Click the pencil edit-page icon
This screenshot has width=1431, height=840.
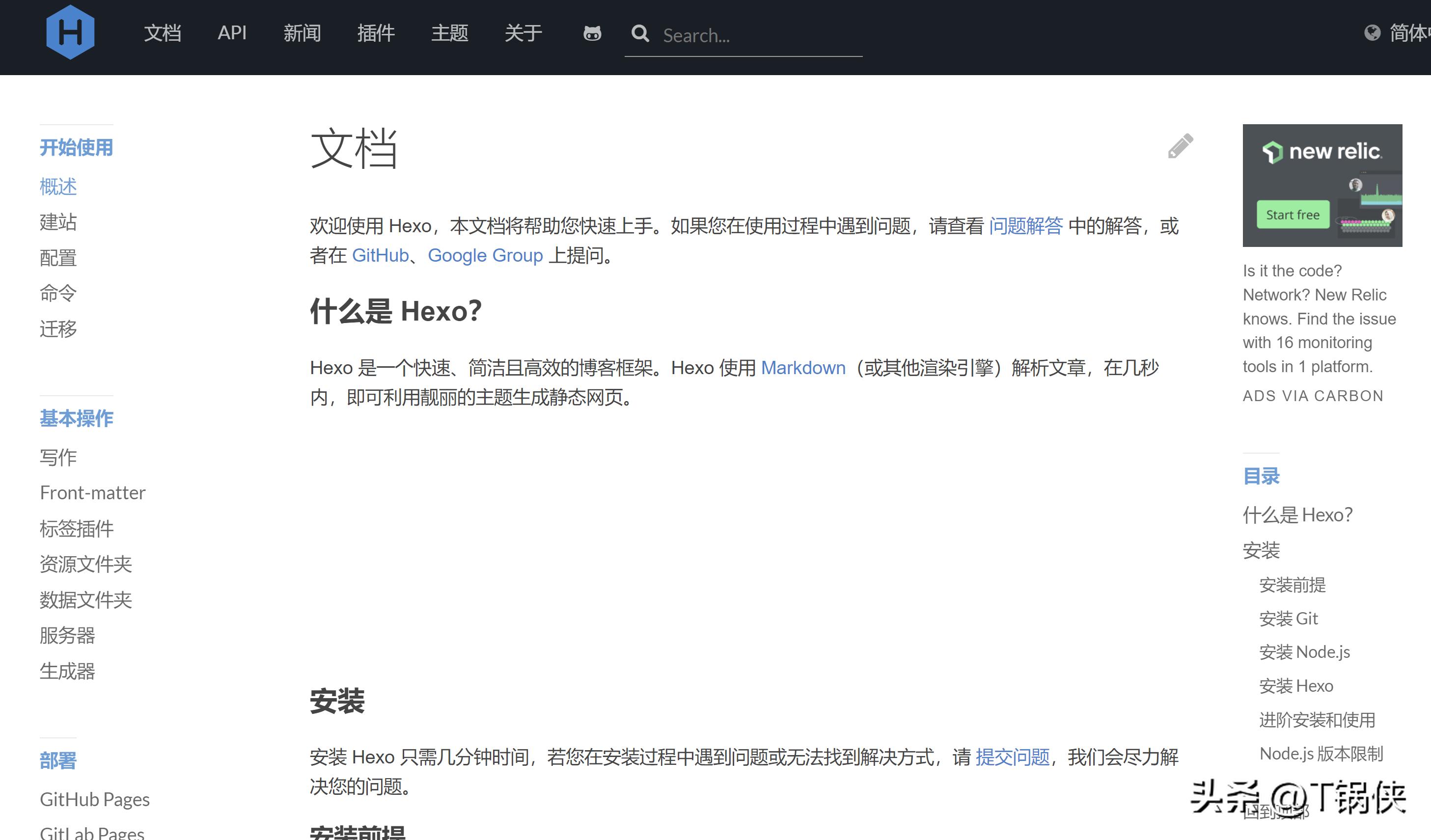(1180, 146)
